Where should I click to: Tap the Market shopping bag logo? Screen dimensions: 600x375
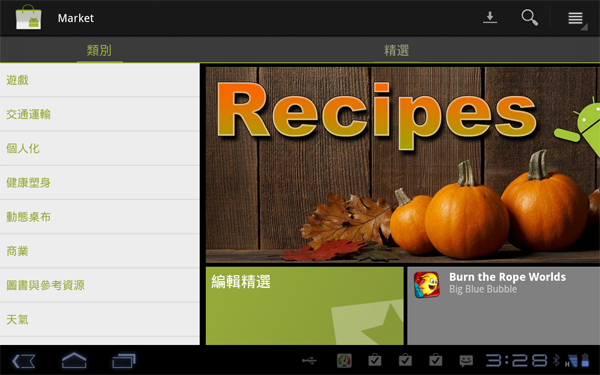pos(28,18)
